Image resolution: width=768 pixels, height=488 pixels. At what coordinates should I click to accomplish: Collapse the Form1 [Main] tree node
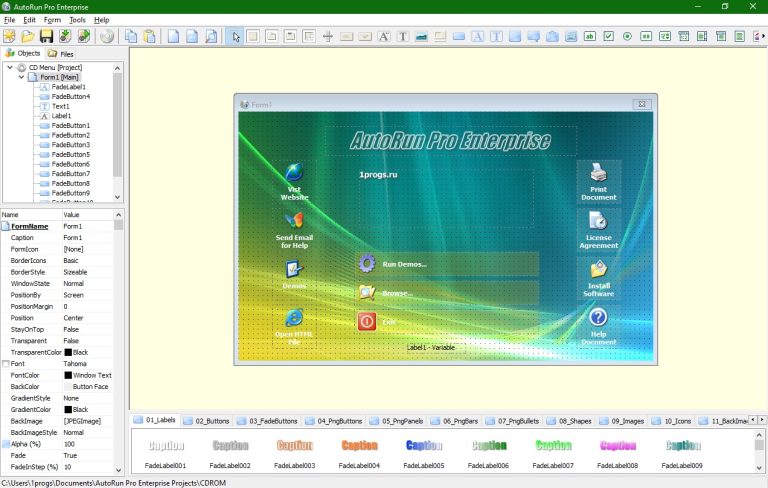[21, 77]
